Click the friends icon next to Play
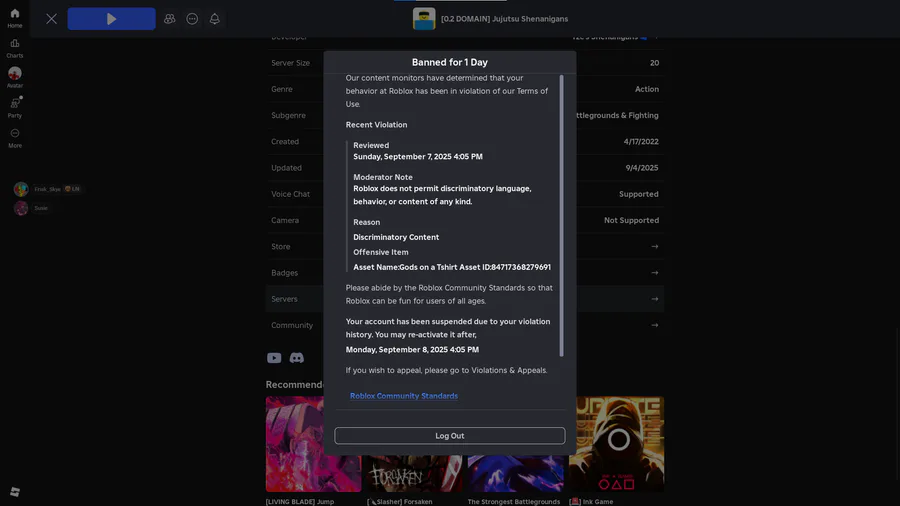This screenshot has height=506, width=900. (169, 19)
